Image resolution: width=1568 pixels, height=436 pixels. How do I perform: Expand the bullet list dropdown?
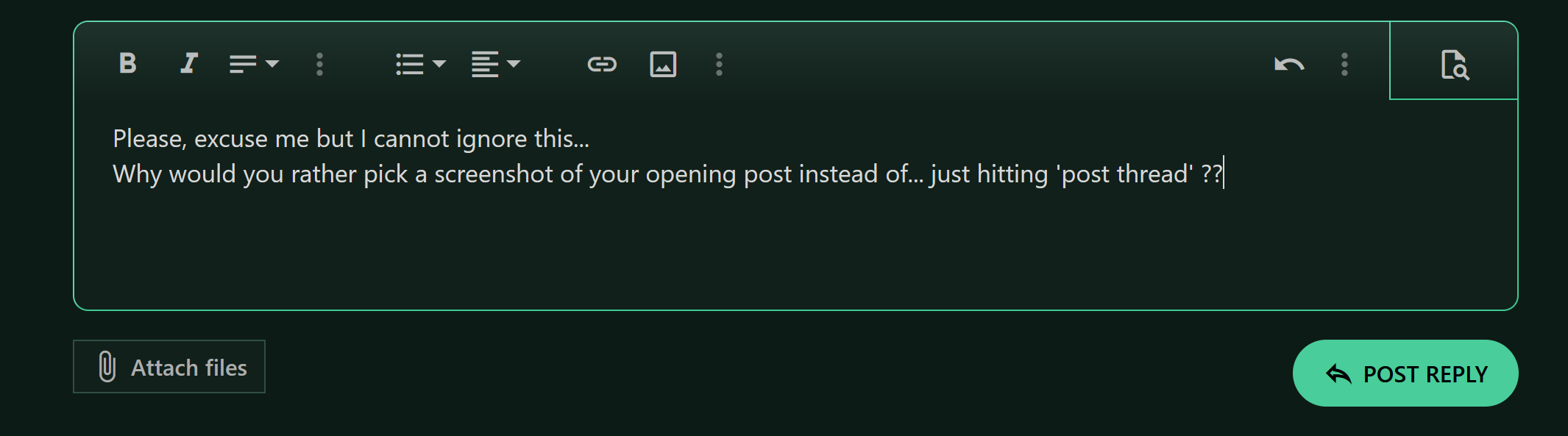pos(421,64)
